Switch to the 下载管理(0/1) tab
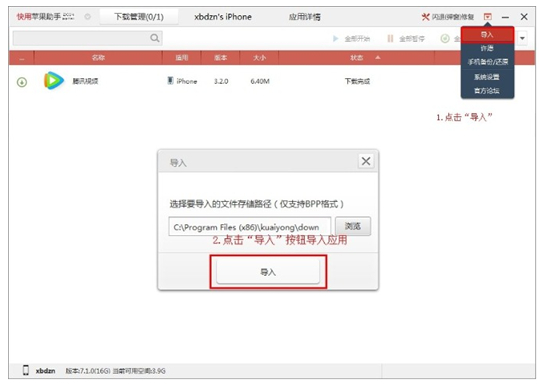The image size is (539, 384). pos(139,17)
